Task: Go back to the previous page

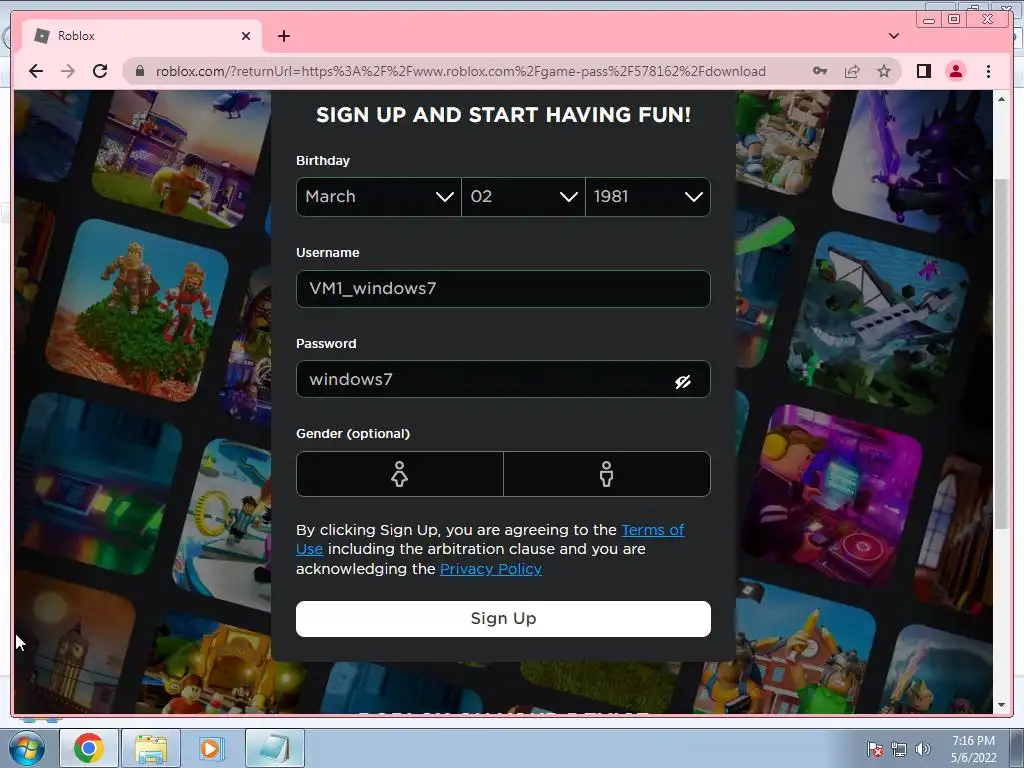Action: click(36, 71)
